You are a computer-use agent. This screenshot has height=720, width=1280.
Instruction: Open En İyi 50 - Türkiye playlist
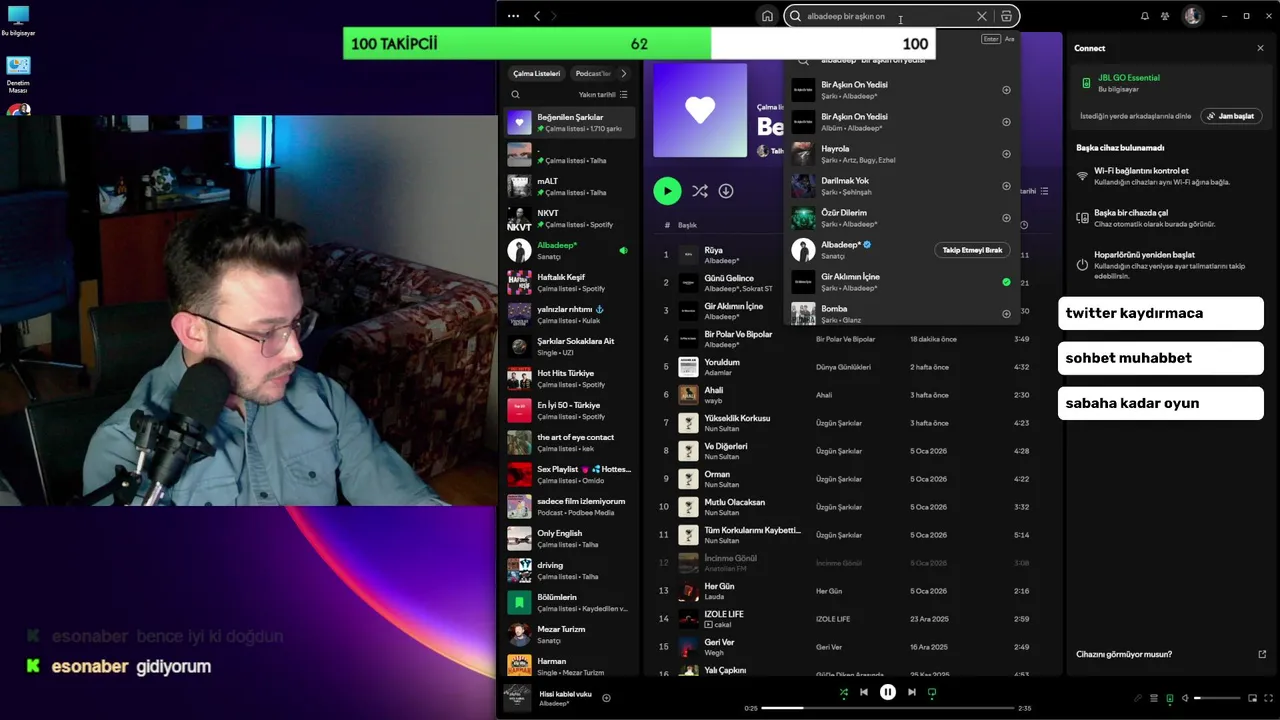coord(569,411)
